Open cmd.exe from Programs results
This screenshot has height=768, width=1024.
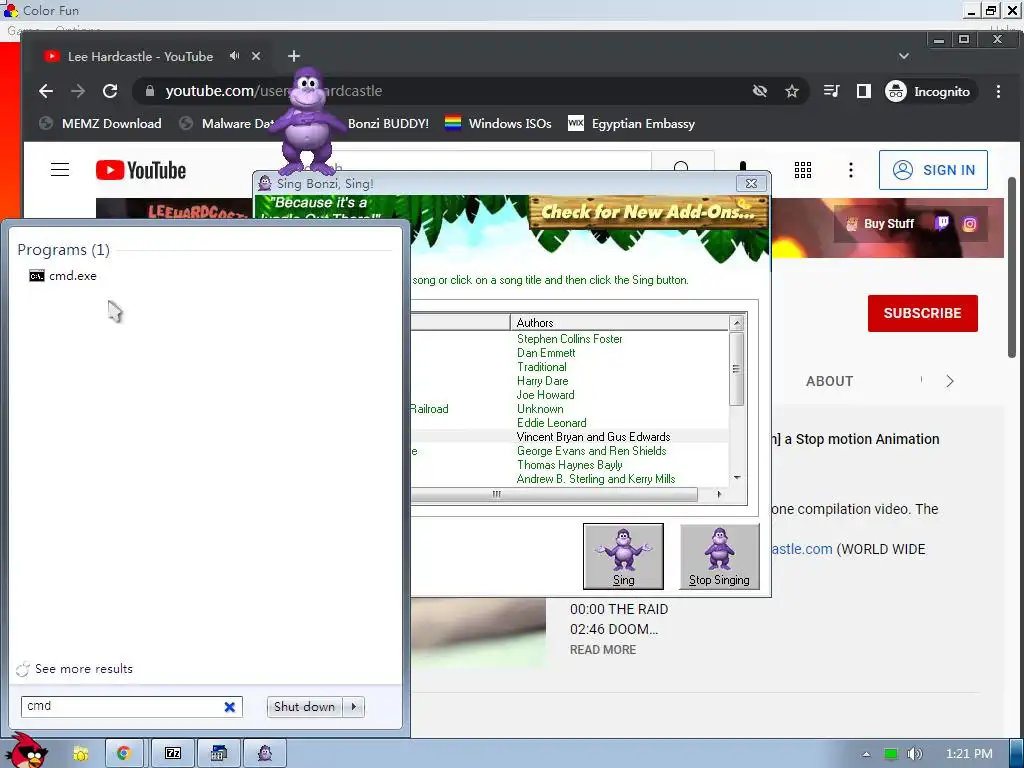point(63,276)
